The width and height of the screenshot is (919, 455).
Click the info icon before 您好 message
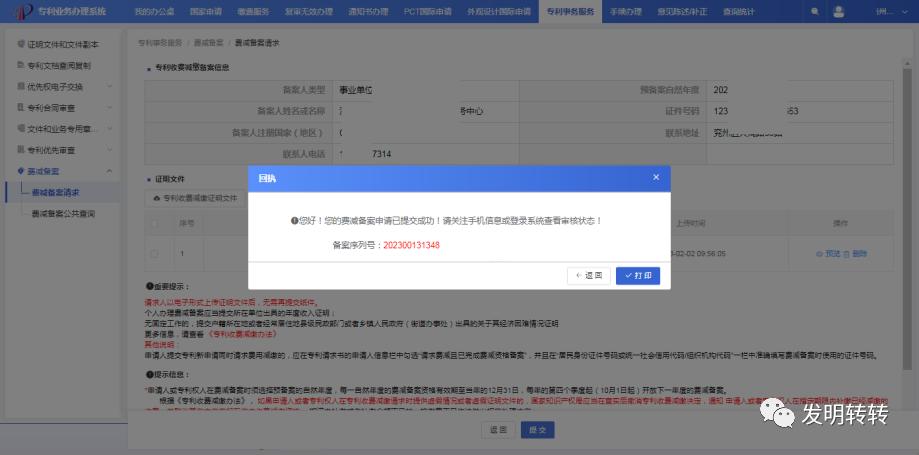tap(294, 222)
